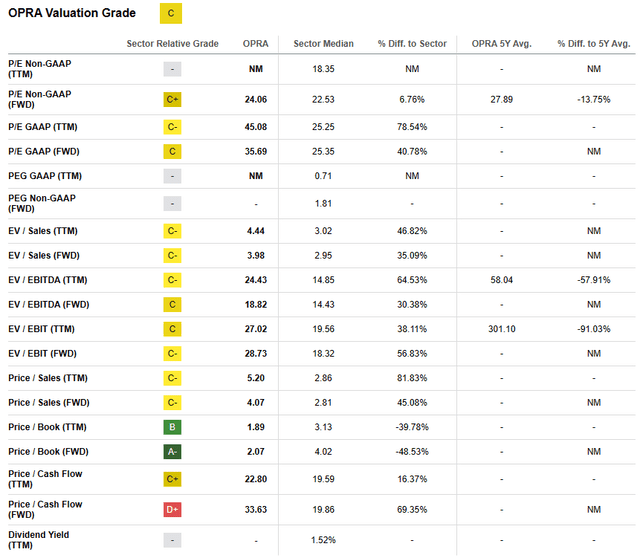Image resolution: width=640 pixels, height=558 pixels.
Task: Click the EV / EBITDA (FWD) row label
Action: pyautogui.click(x=49, y=305)
